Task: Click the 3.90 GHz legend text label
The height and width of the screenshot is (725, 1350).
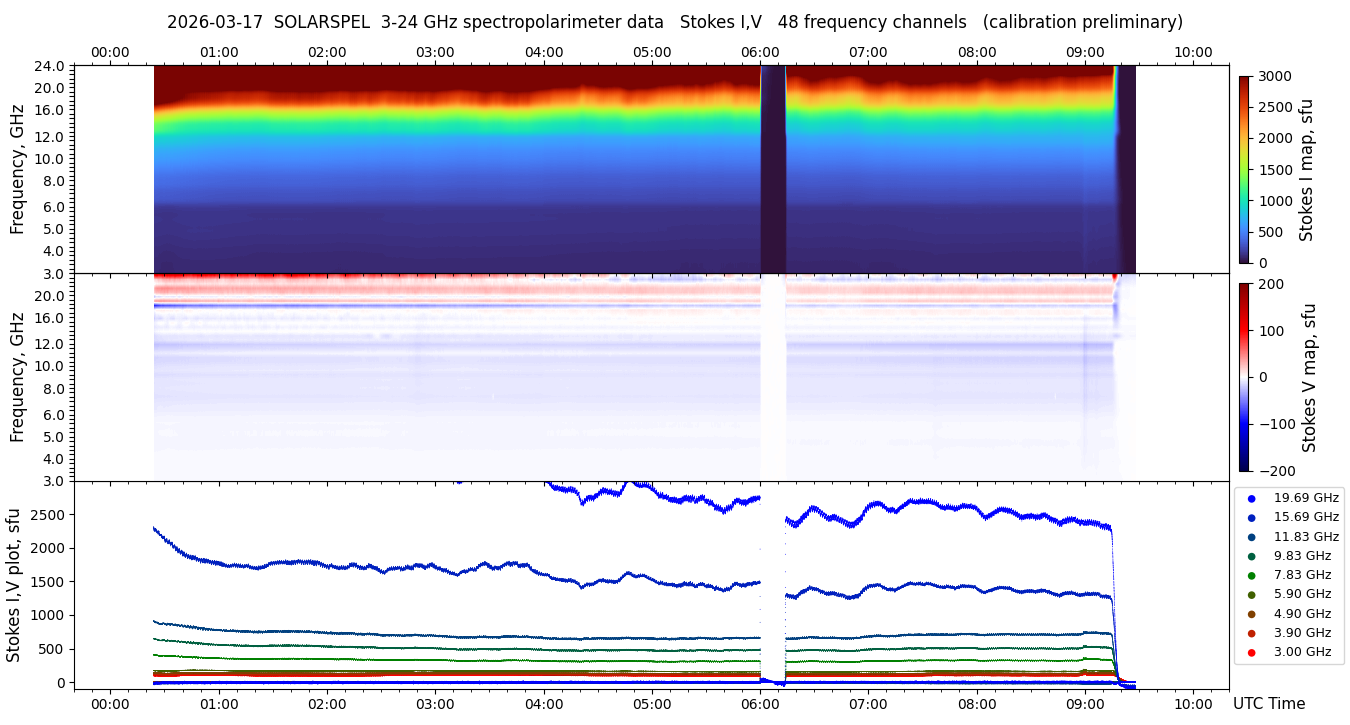Action: point(1302,633)
